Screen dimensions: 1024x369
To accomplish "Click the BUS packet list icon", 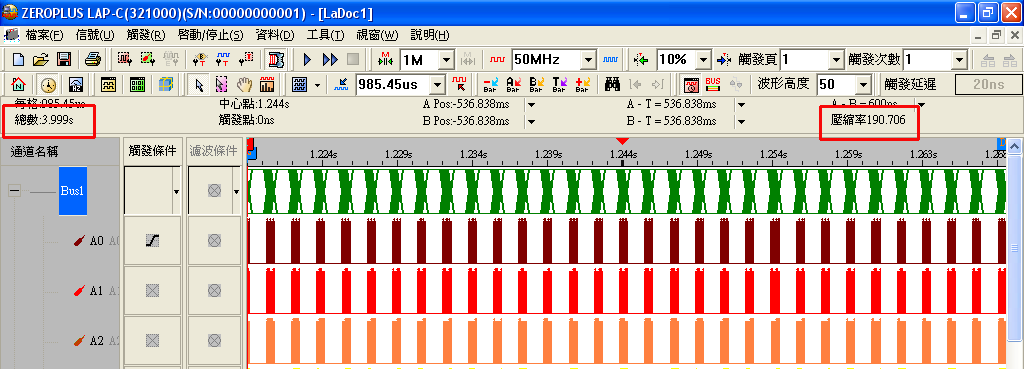I will pos(713,84).
